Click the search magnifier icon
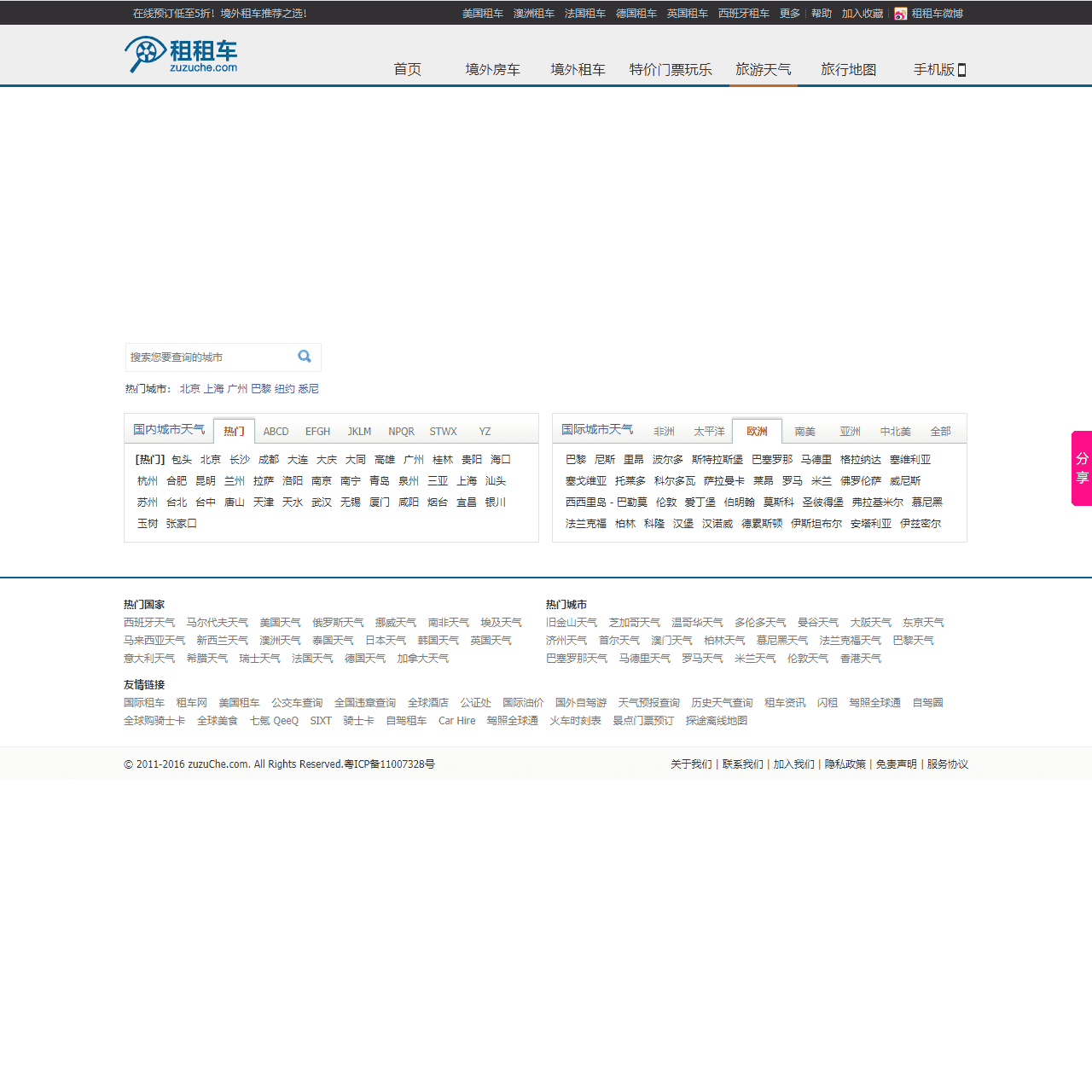This screenshot has height=1092, width=1092. (x=305, y=357)
